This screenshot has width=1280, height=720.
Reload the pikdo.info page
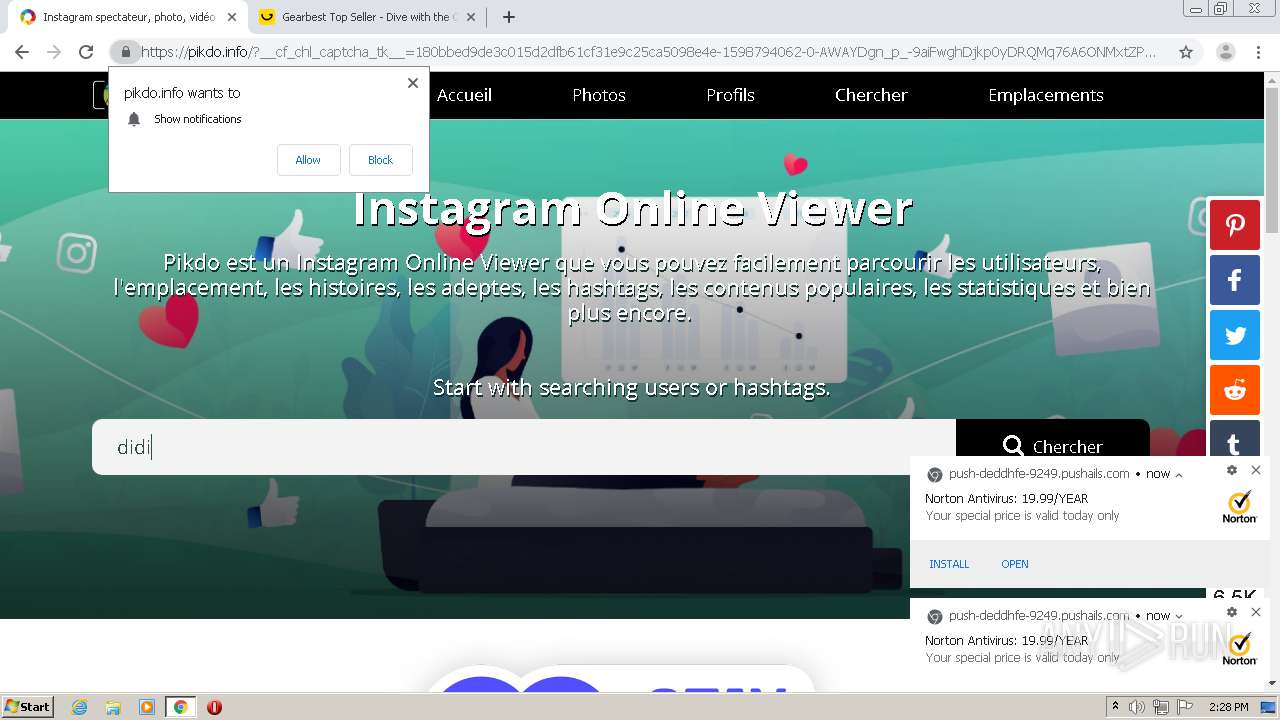click(86, 52)
